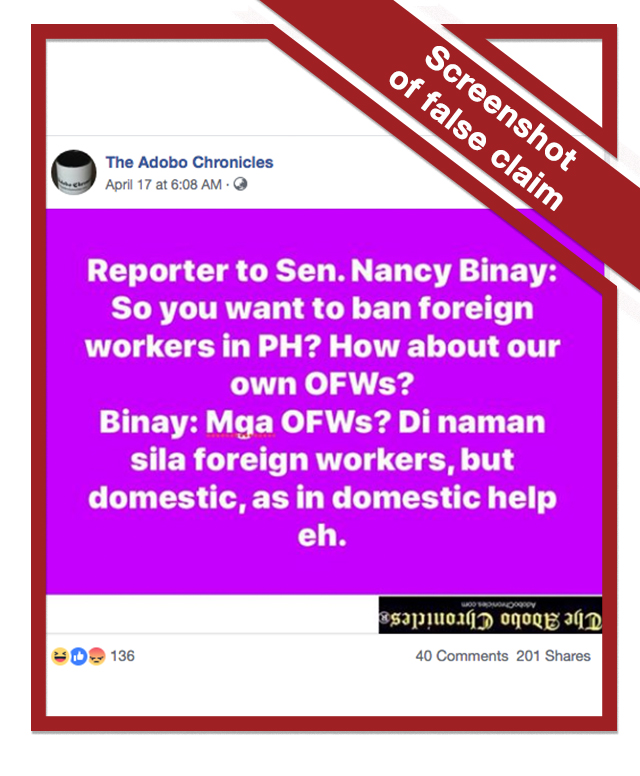Viewport: 640px width, 776px height.
Task: View the 136 reactions count
Action: (122, 656)
